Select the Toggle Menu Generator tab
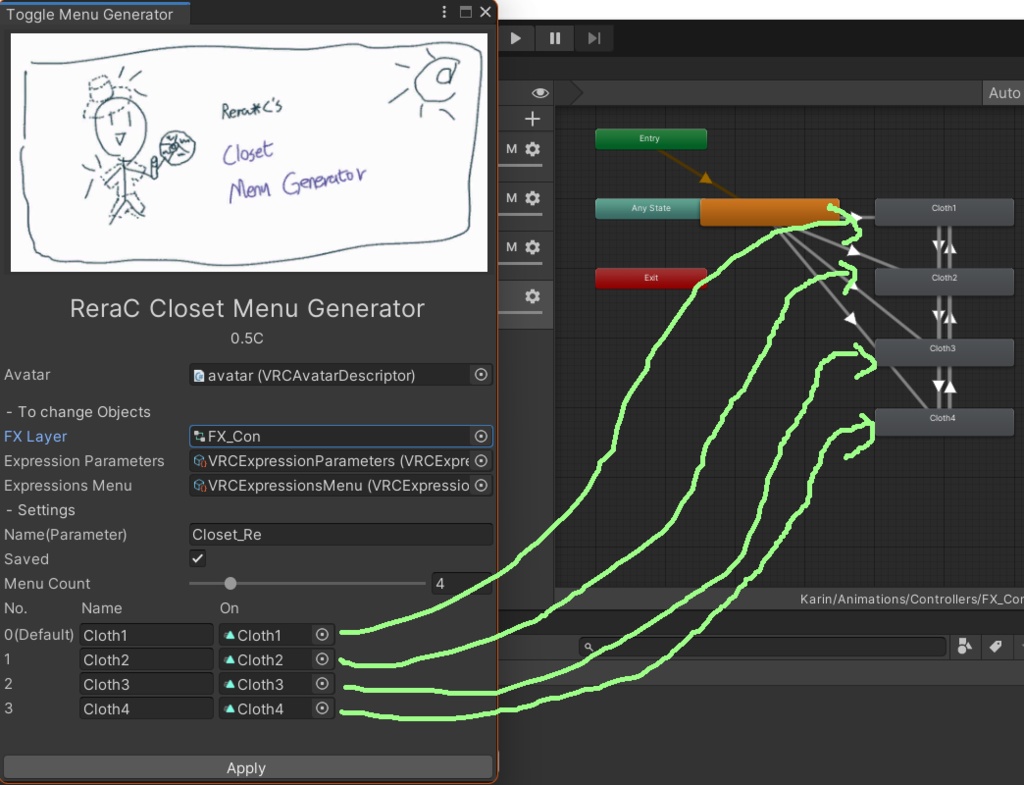Image resolution: width=1024 pixels, height=785 pixels. (x=95, y=15)
